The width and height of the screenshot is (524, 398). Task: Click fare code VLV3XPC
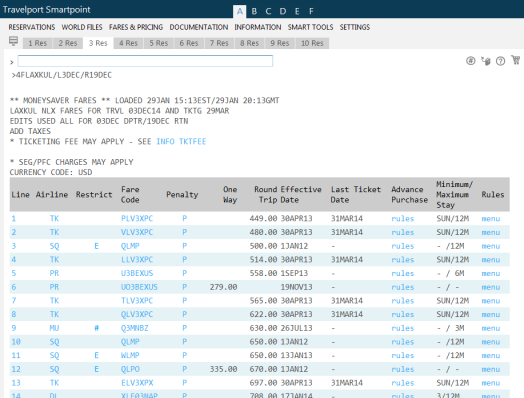click(137, 232)
